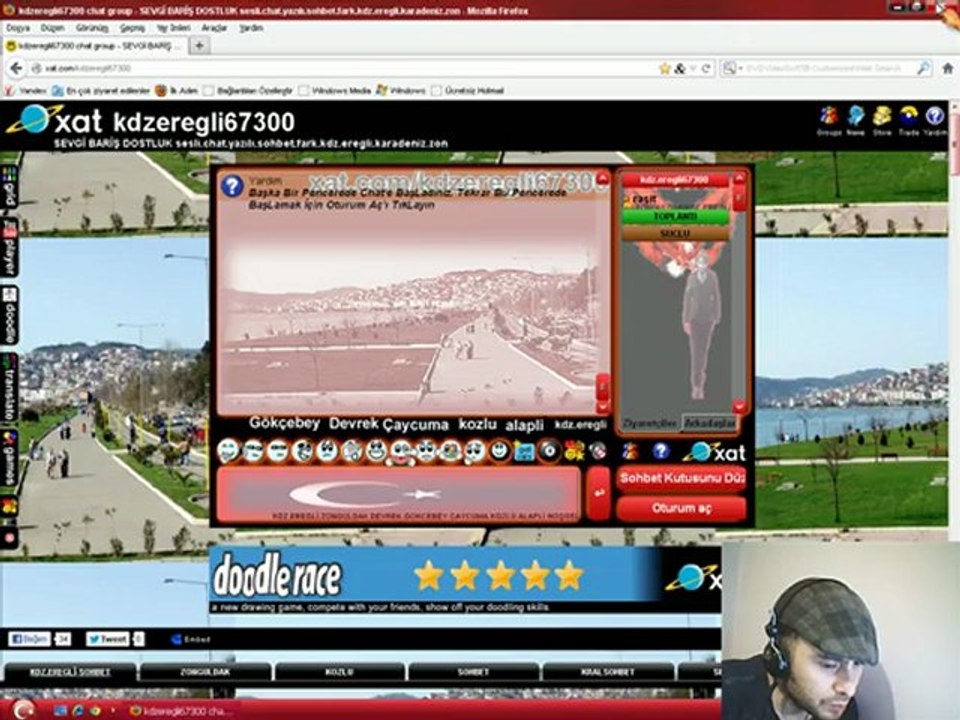Click the 8-ball icon in emoticon row

(549, 451)
